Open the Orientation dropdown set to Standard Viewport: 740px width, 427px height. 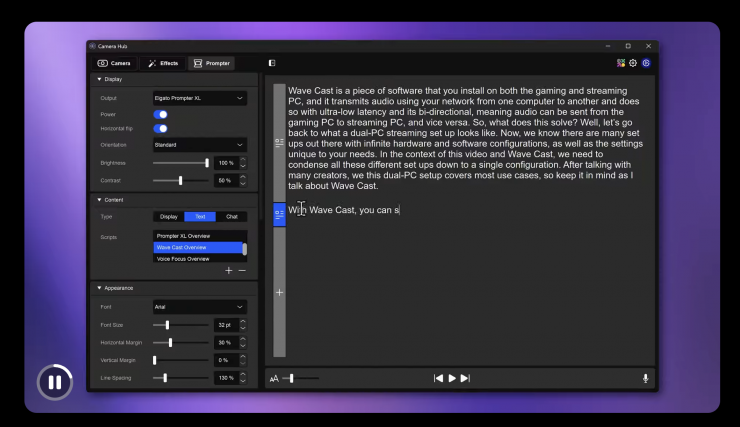click(199, 145)
